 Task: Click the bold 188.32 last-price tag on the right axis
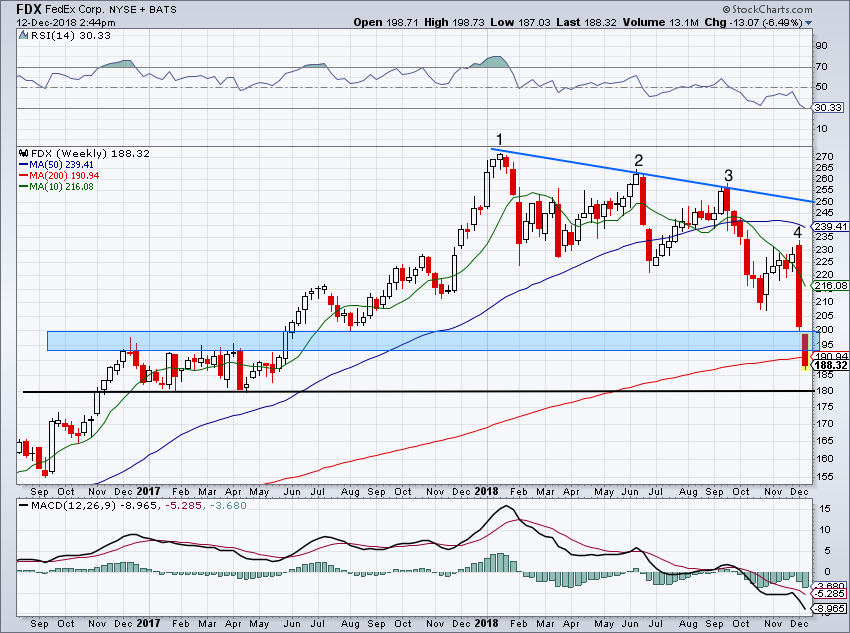pyautogui.click(x=832, y=365)
